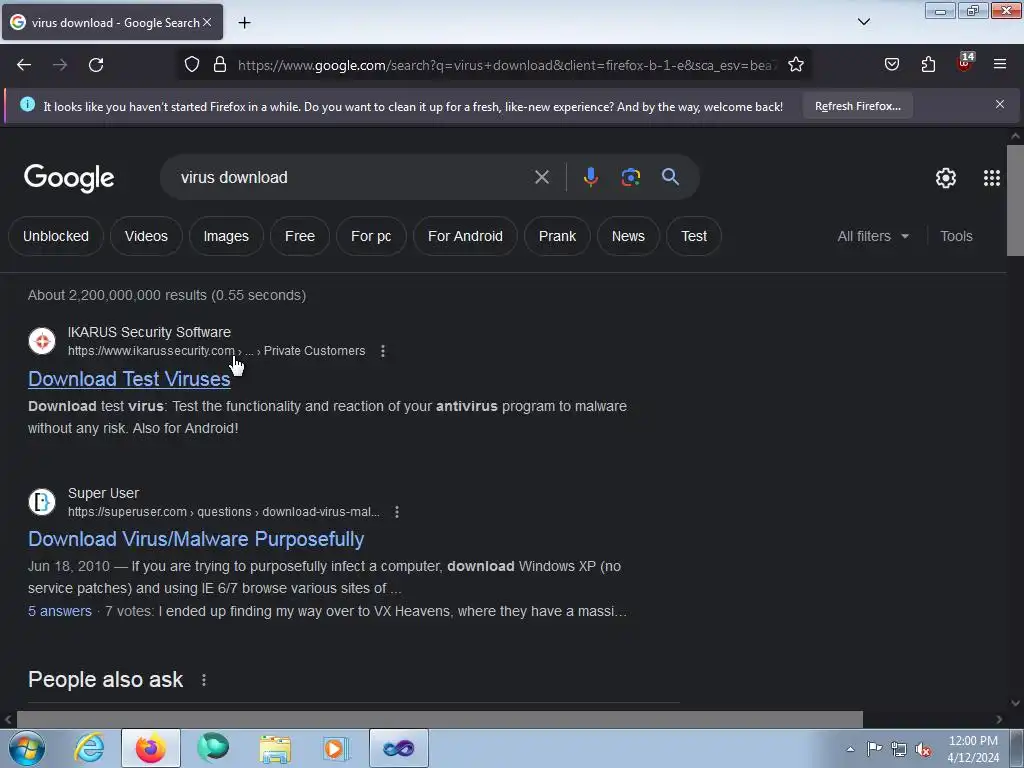This screenshot has width=1024, height=768.
Task: View site security lock info
Action: [x=220, y=65]
